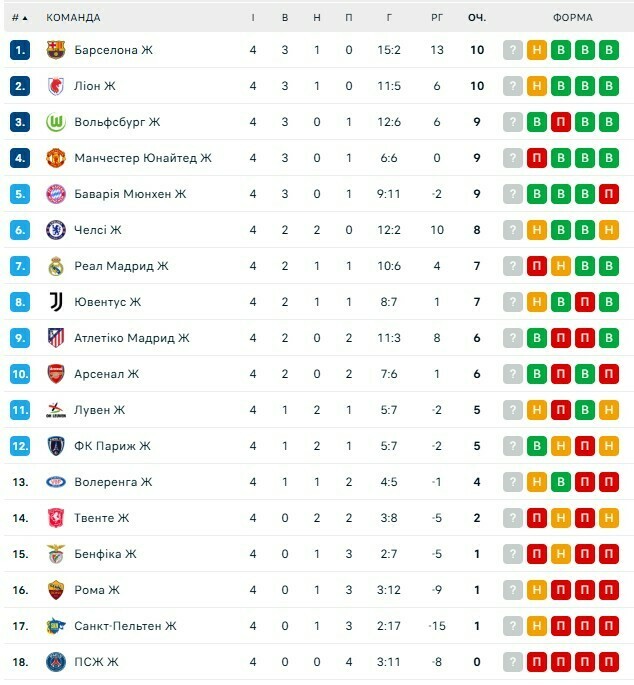
Task: Click Лувен Ж's latest green В form badge
Action: (585, 410)
